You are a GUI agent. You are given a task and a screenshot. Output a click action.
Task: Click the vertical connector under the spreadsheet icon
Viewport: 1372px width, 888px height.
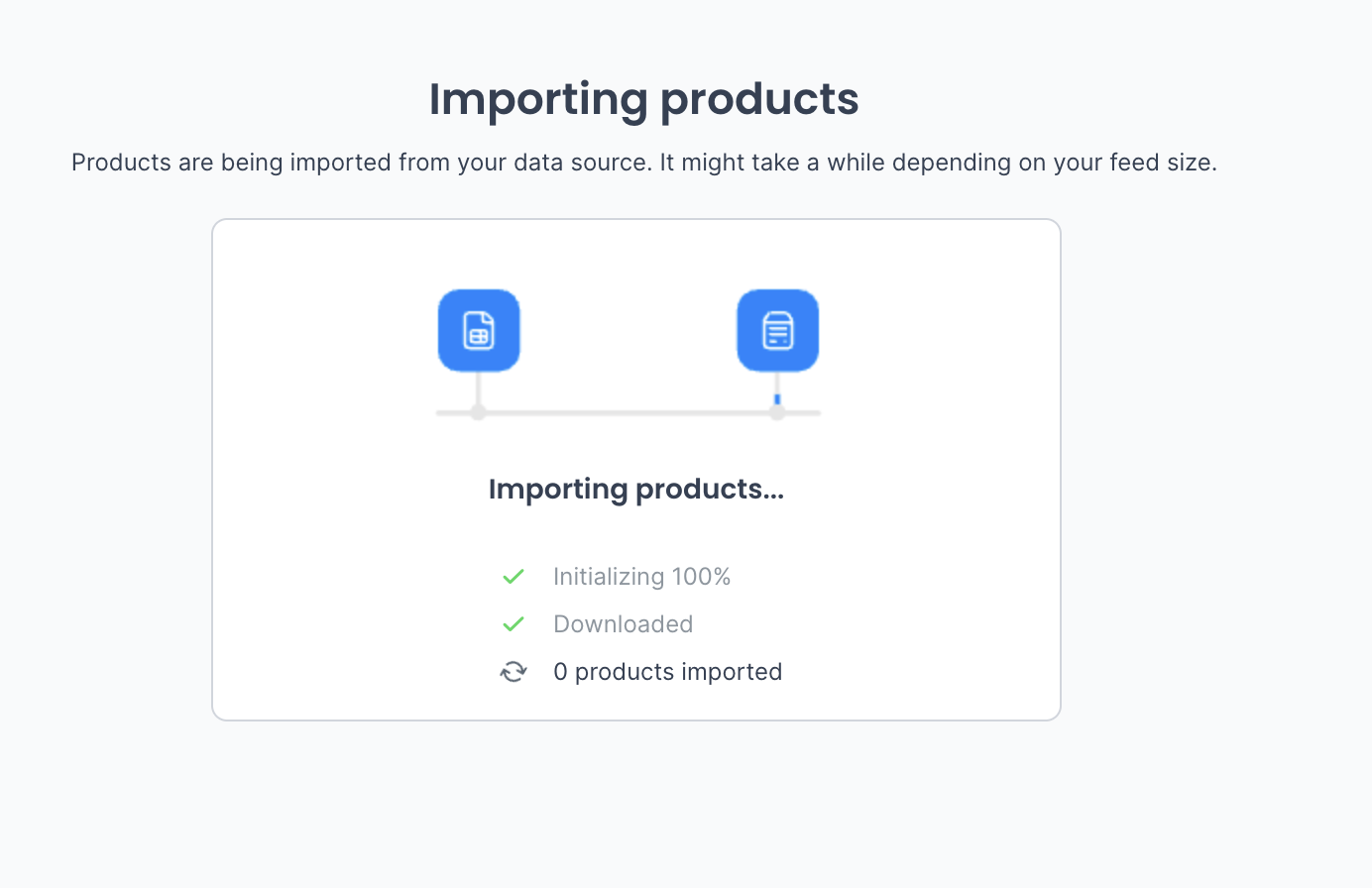479,388
